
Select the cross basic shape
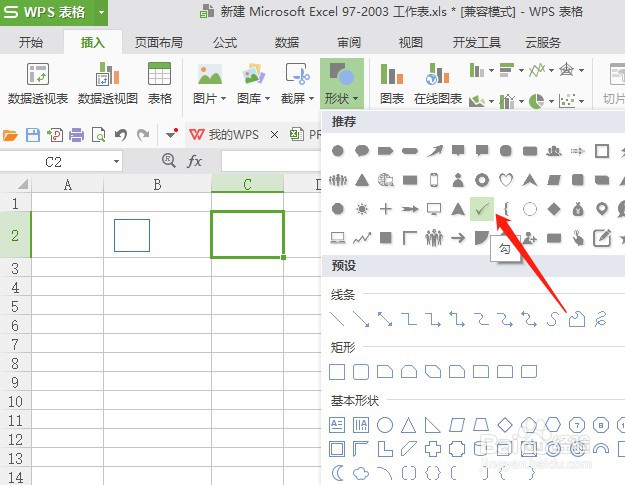pos(433,449)
